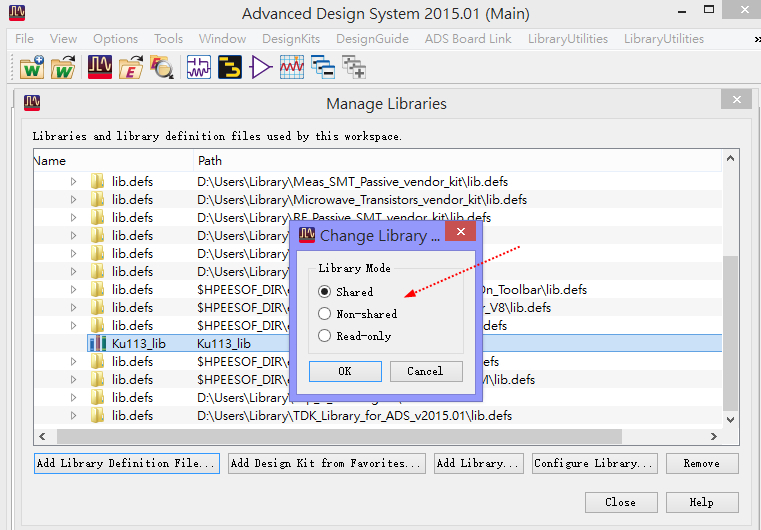This screenshot has height=530, width=761.
Task: Expand the lib.defs entry ending in n_Toolbar
Action: pos(73,289)
